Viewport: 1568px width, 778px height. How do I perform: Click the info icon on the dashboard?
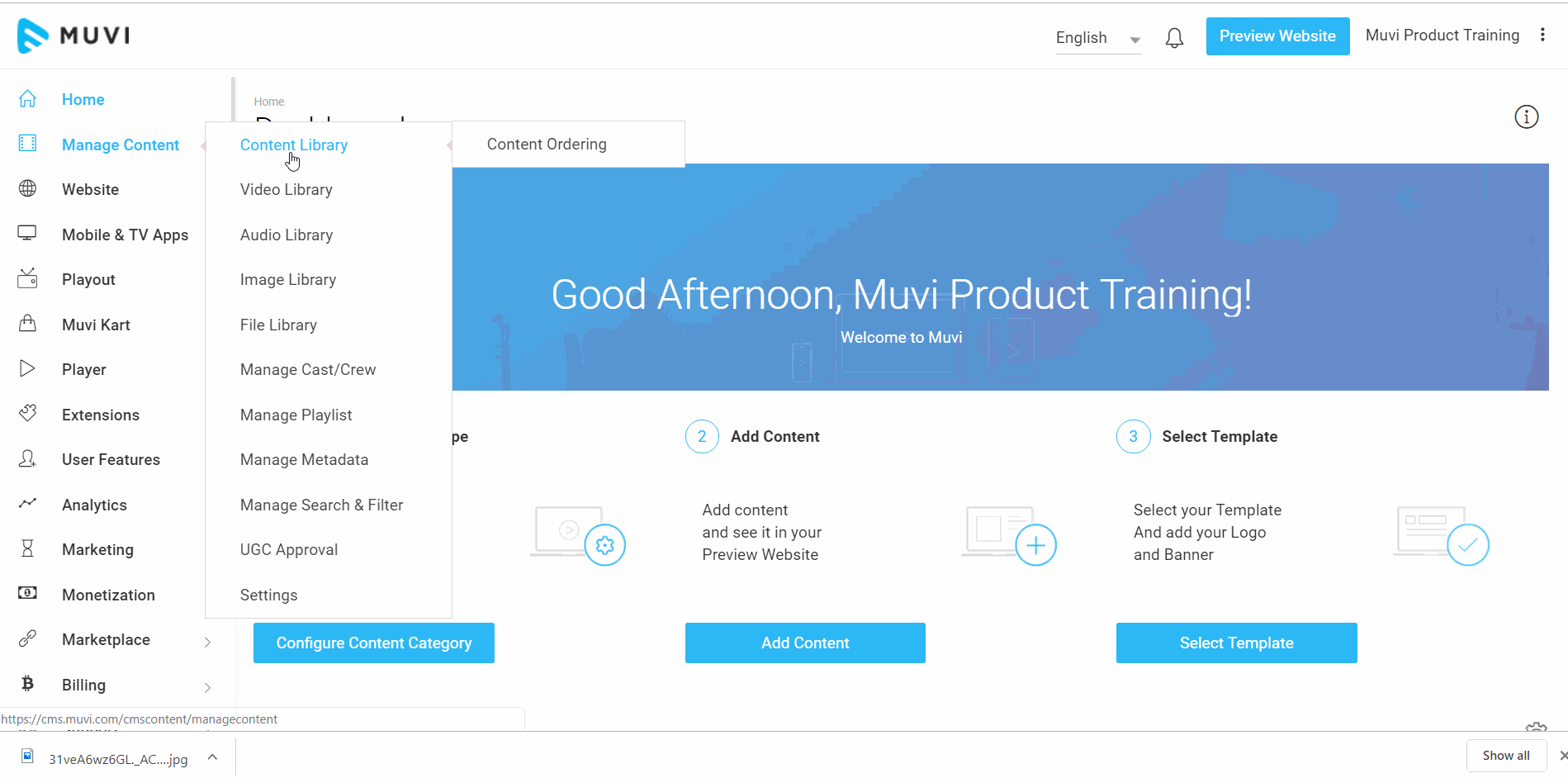click(x=1526, y=117)
